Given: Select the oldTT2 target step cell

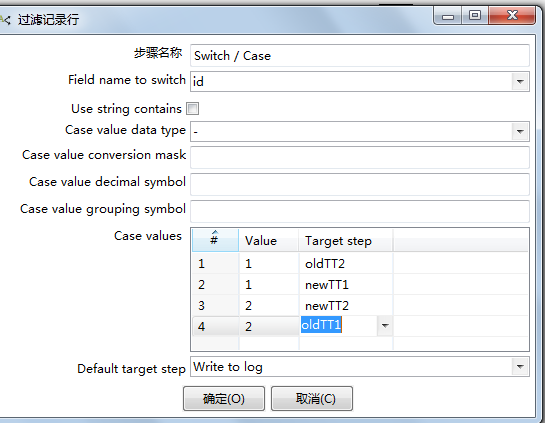Looking at the screenshot, I should [345, 263].
